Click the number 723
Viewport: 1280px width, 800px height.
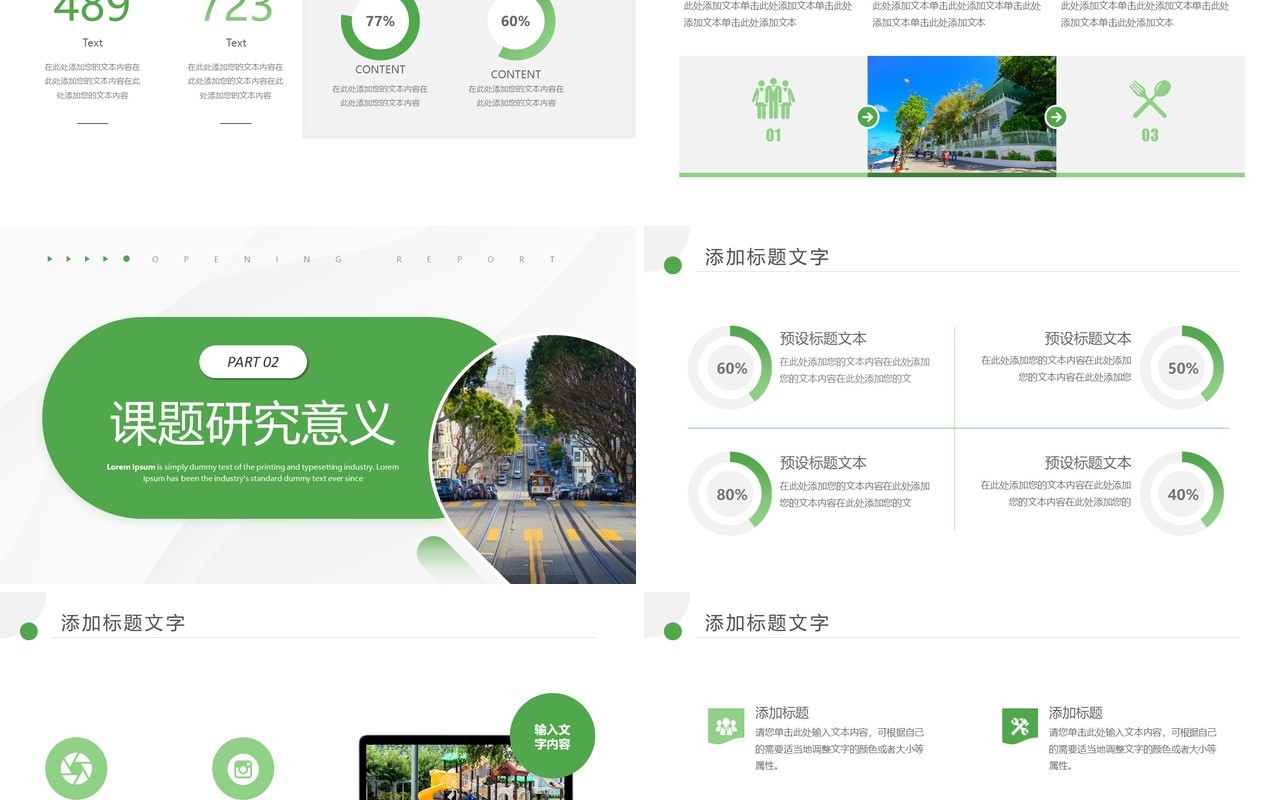point(236,10)
